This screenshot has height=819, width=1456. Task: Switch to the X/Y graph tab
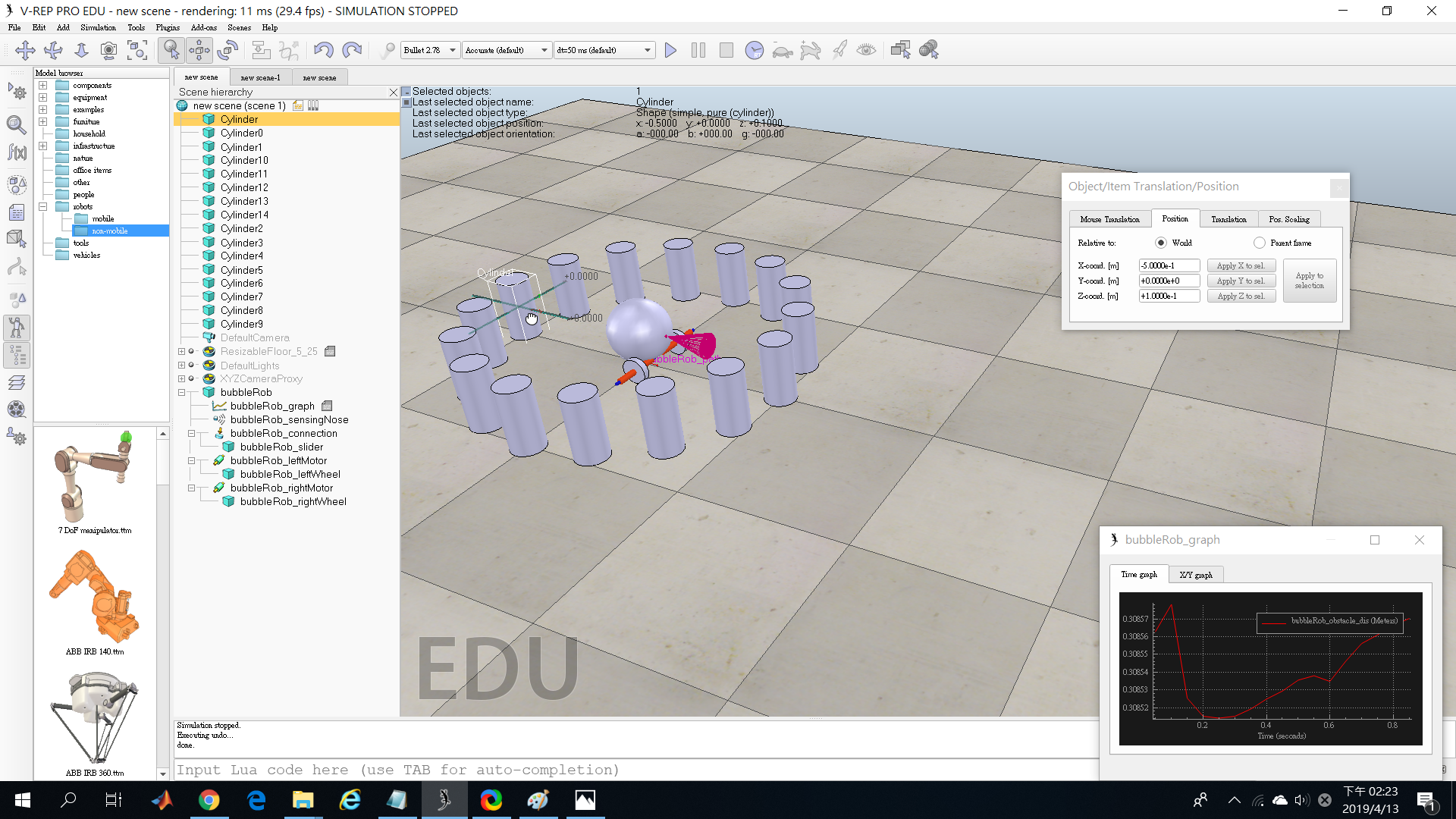coord(1196,575)
